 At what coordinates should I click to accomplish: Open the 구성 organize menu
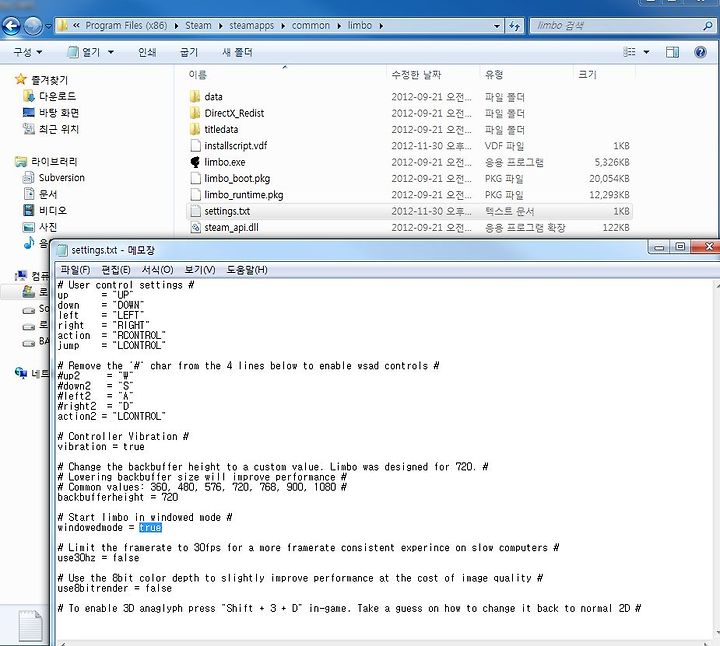(28, 52)
